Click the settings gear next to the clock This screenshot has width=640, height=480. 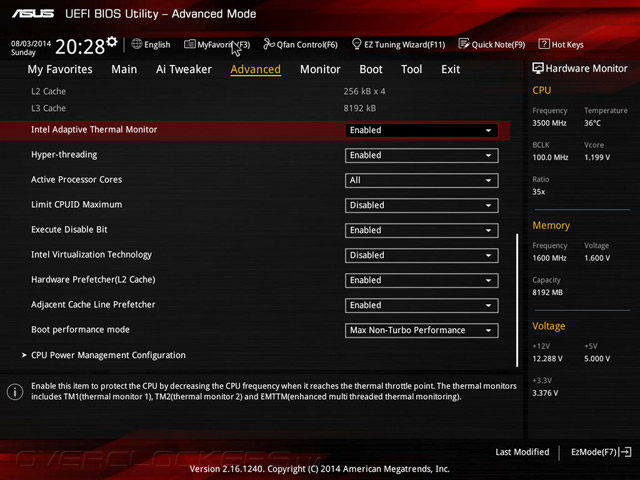click(x=112, y=41)
